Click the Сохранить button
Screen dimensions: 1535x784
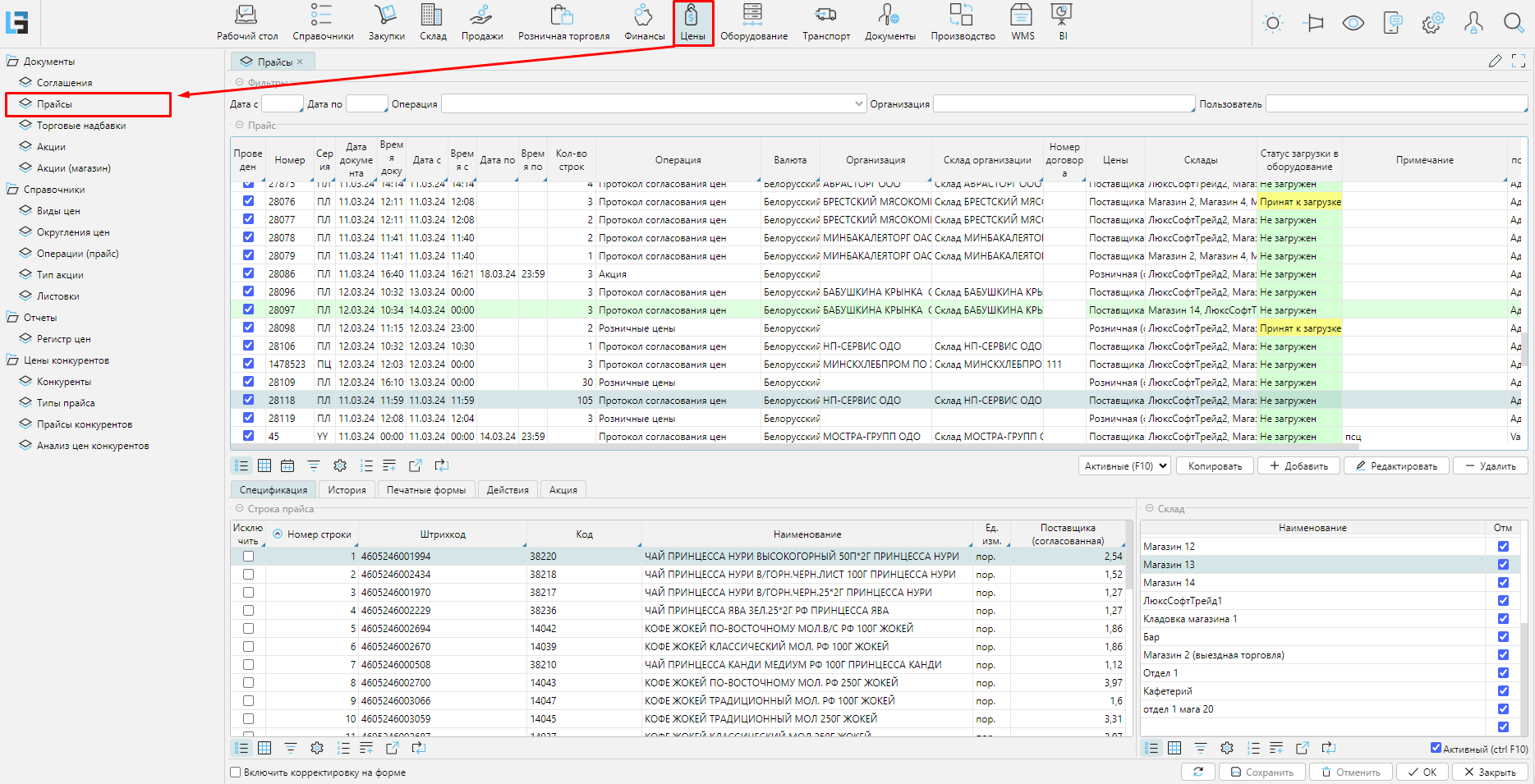pyautogui.click(x=1261, y=772)
